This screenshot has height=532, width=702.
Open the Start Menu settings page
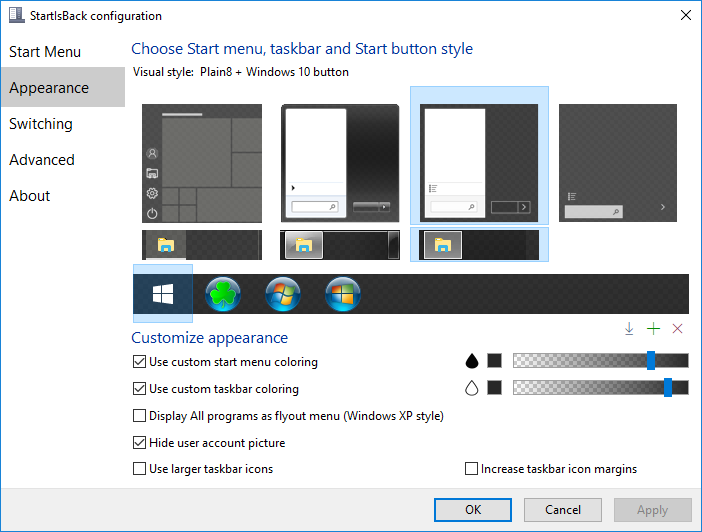63,51
